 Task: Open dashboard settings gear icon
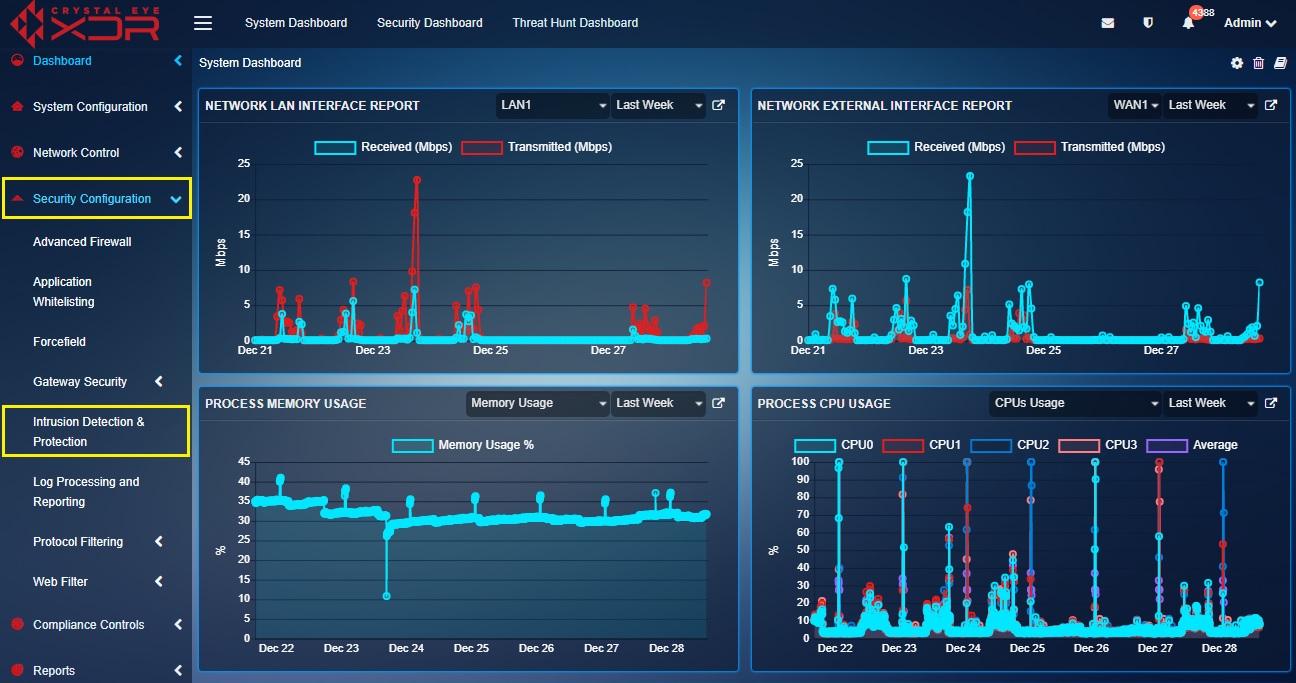coord(1237,63)
